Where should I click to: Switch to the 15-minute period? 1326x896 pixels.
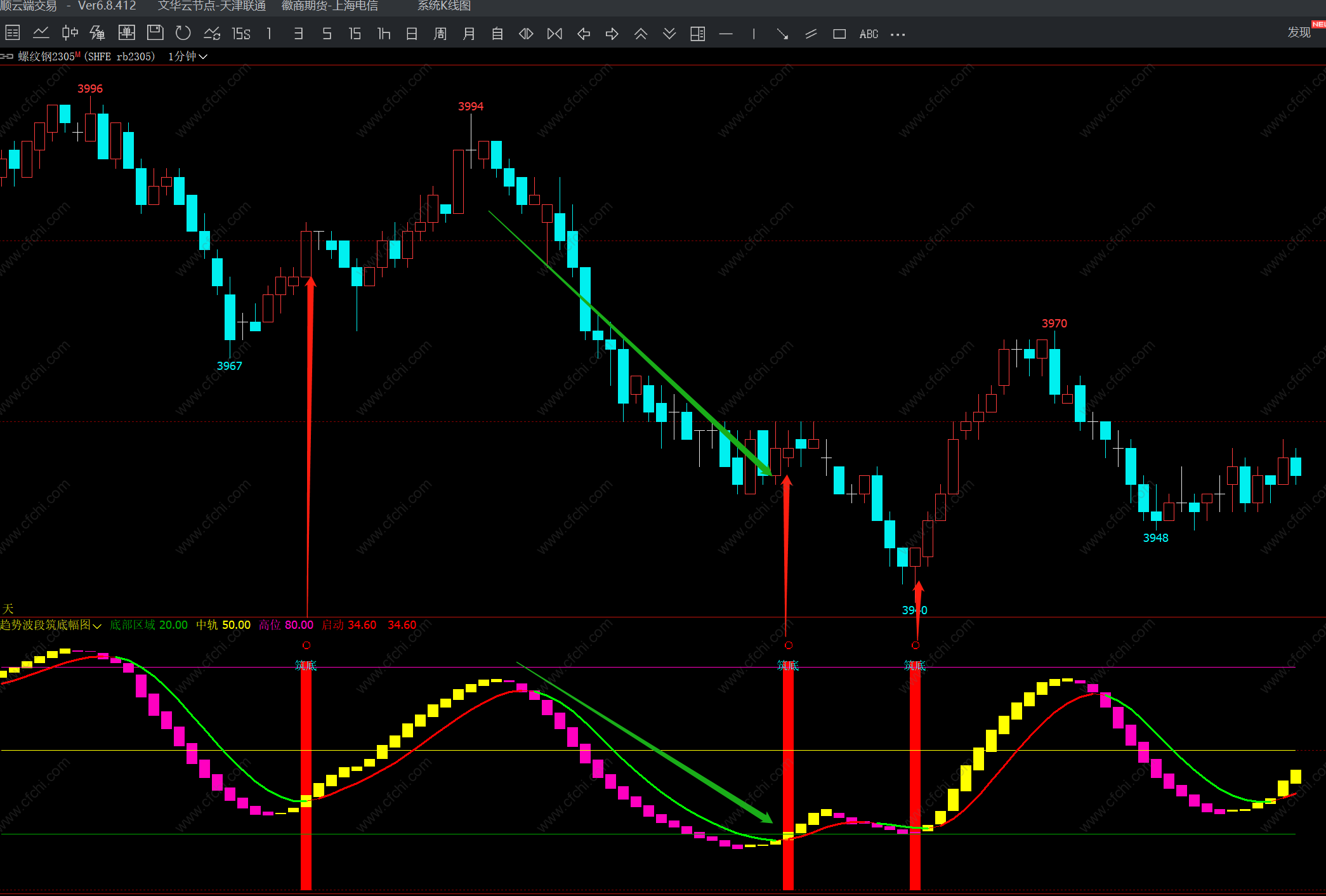pos(355,34)
